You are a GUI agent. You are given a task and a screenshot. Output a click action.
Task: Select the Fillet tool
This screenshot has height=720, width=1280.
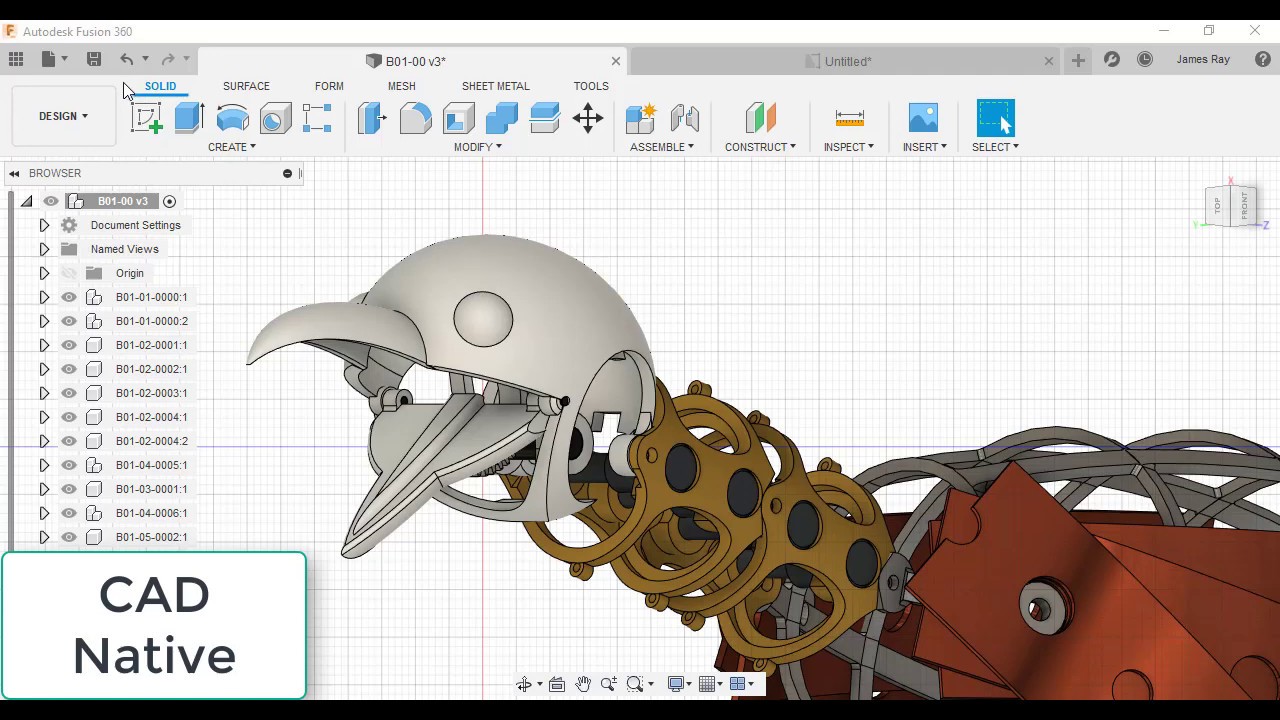click(x=415, y=118)
